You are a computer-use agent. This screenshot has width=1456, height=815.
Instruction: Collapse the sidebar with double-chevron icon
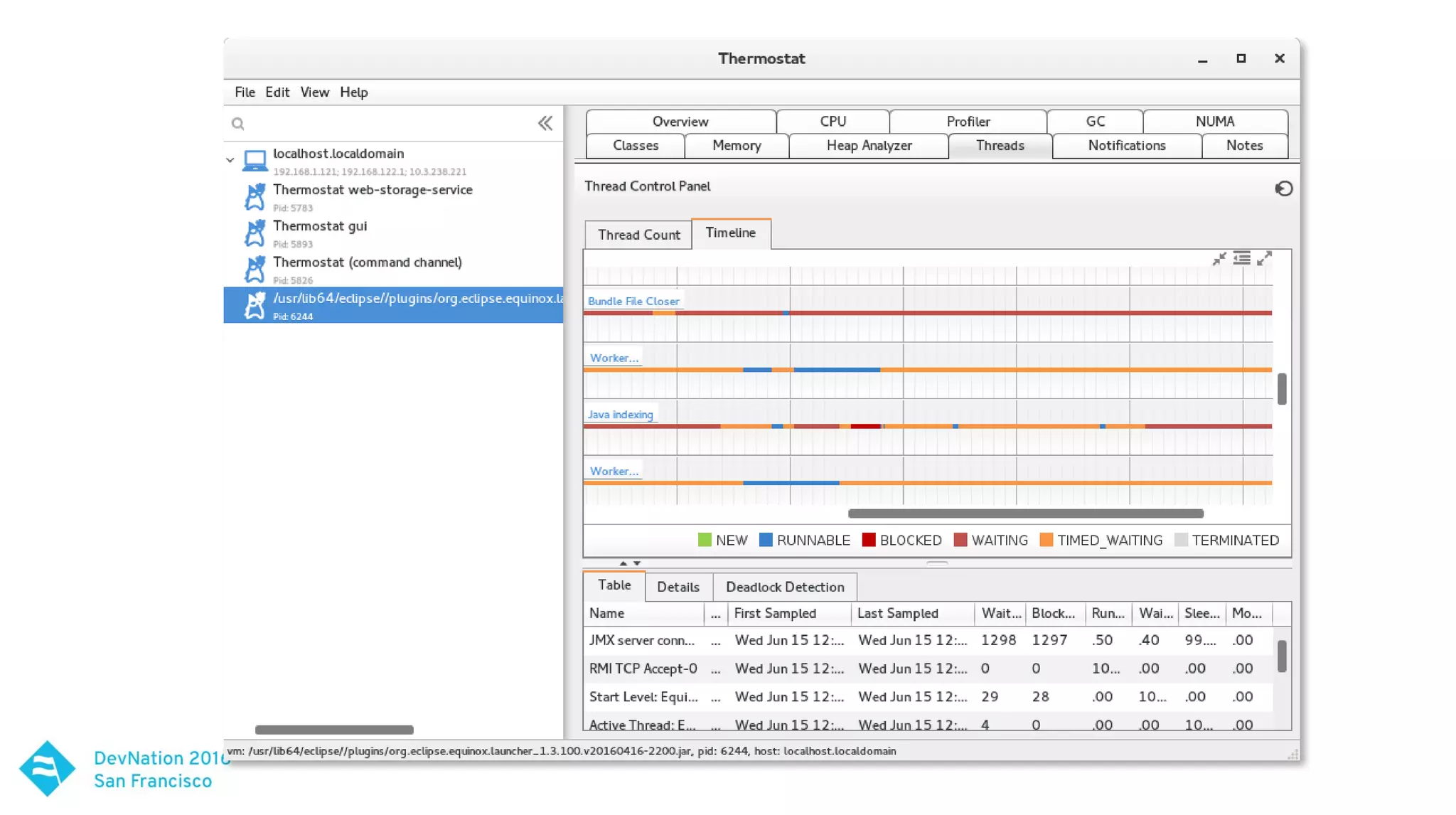click(545, 124)
